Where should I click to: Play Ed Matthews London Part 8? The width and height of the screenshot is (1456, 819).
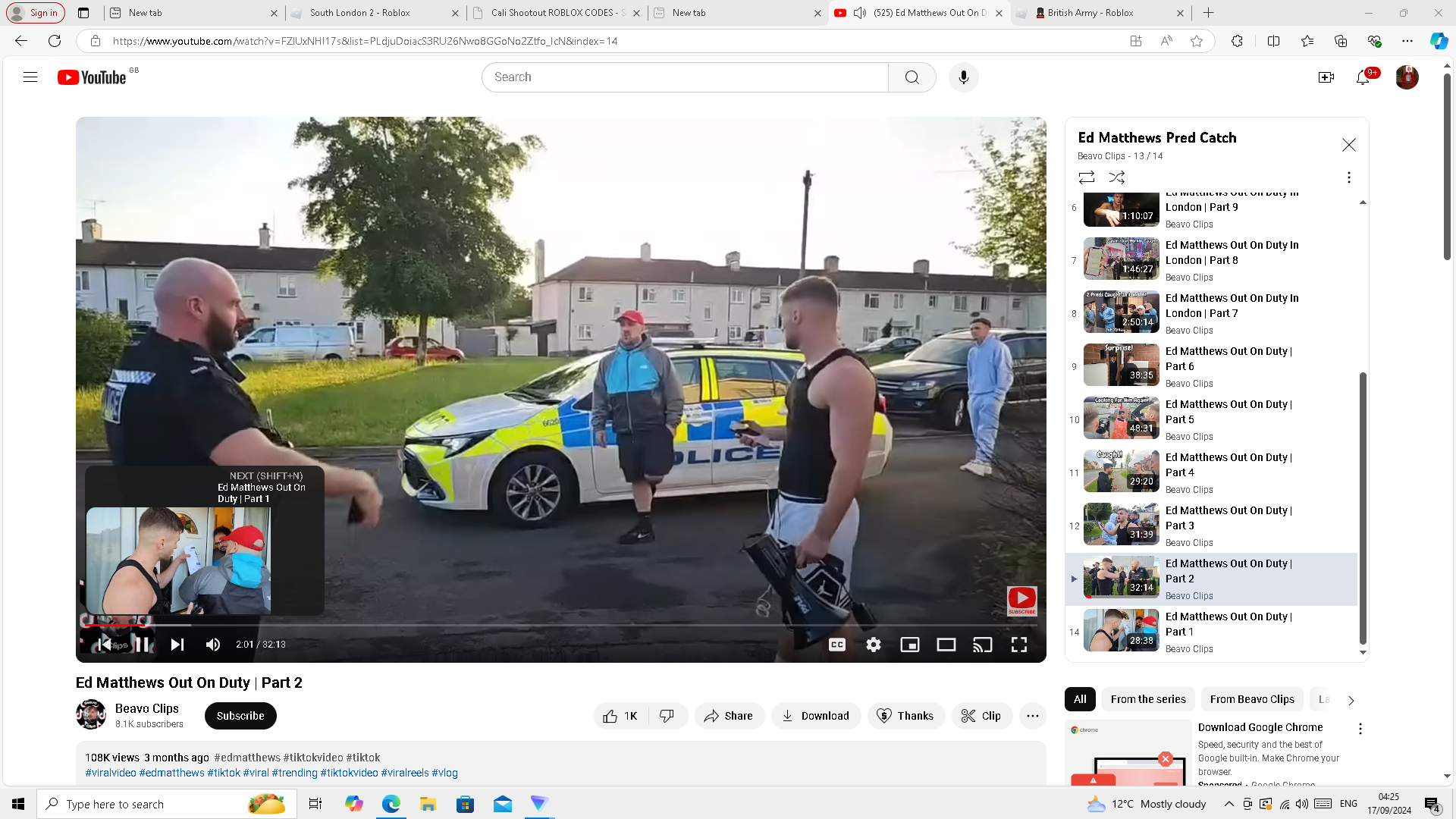pyautogui.click(x=1211, y=260)
